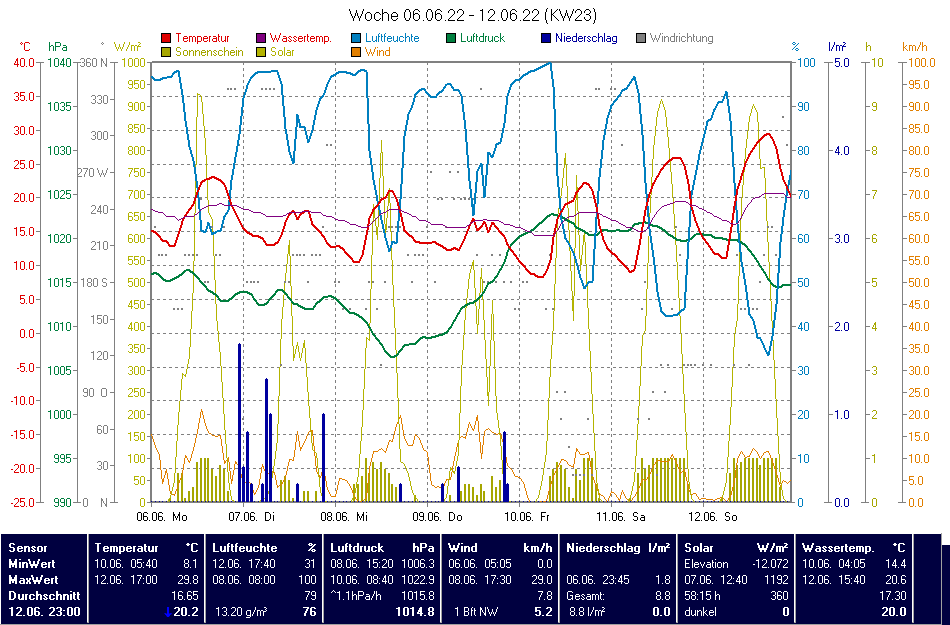
Task: Click the 'Sensor' header in the table
Action: (28, 548)
